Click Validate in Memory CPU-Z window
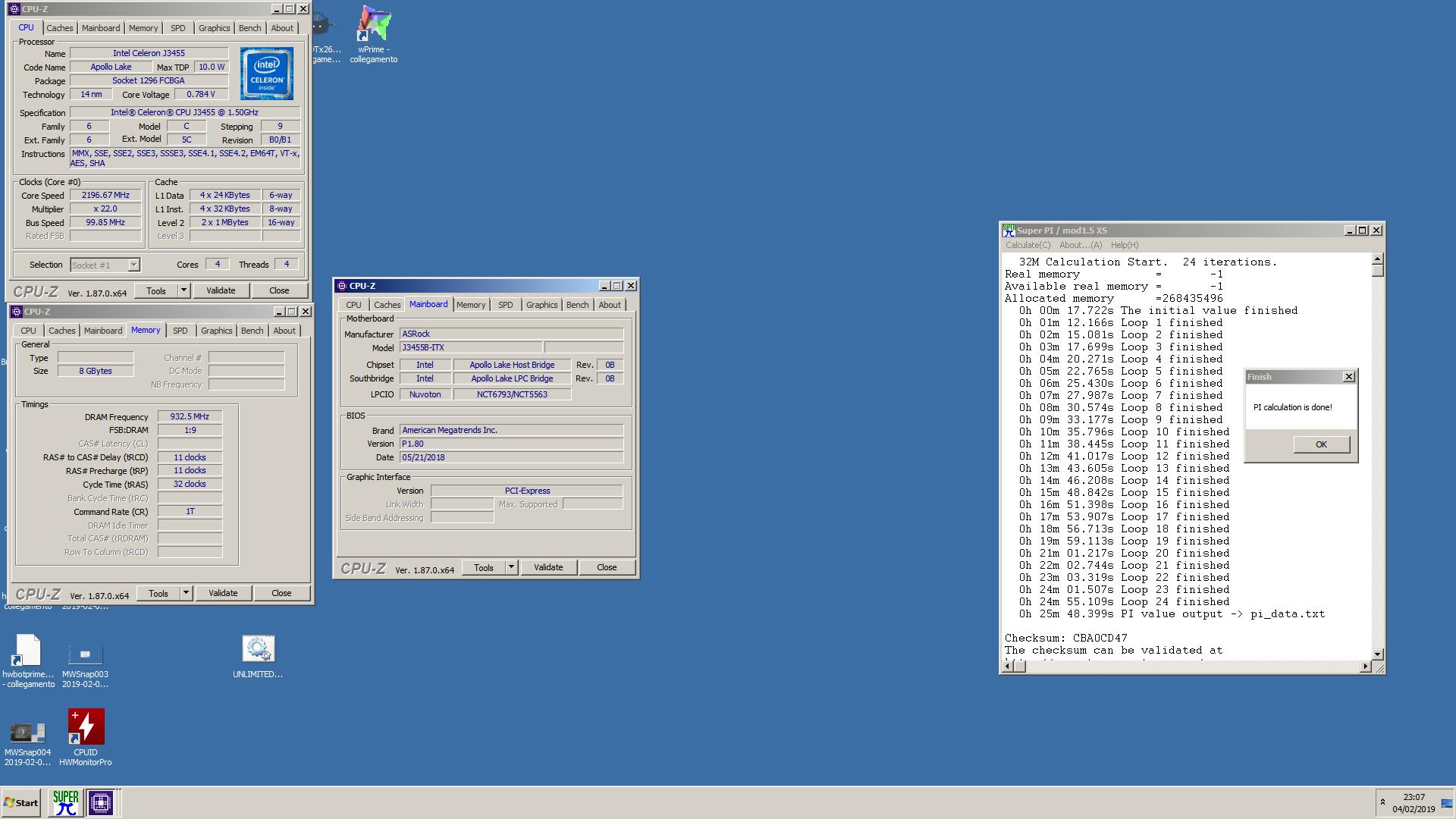The height and width of the screenshot is (819, 1456). (x=223, y=593)
